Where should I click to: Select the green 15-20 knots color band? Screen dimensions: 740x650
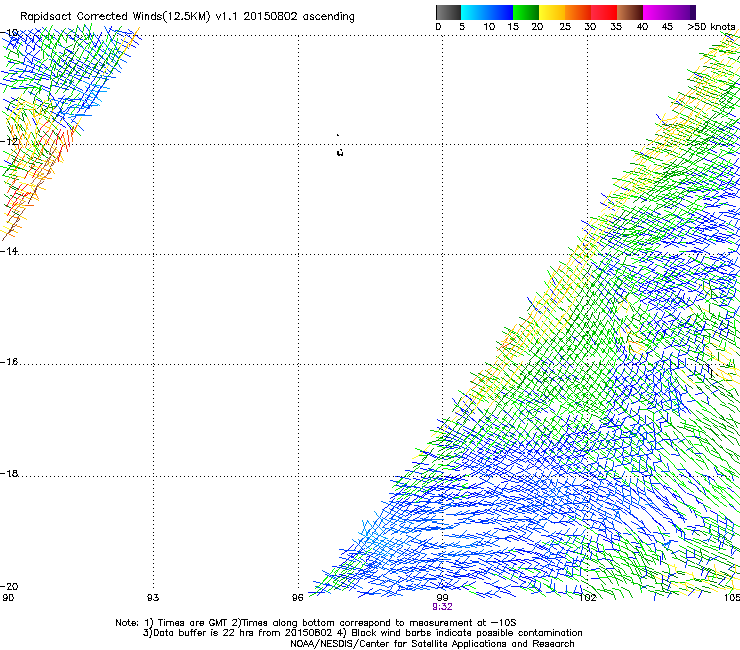(526, 12)
